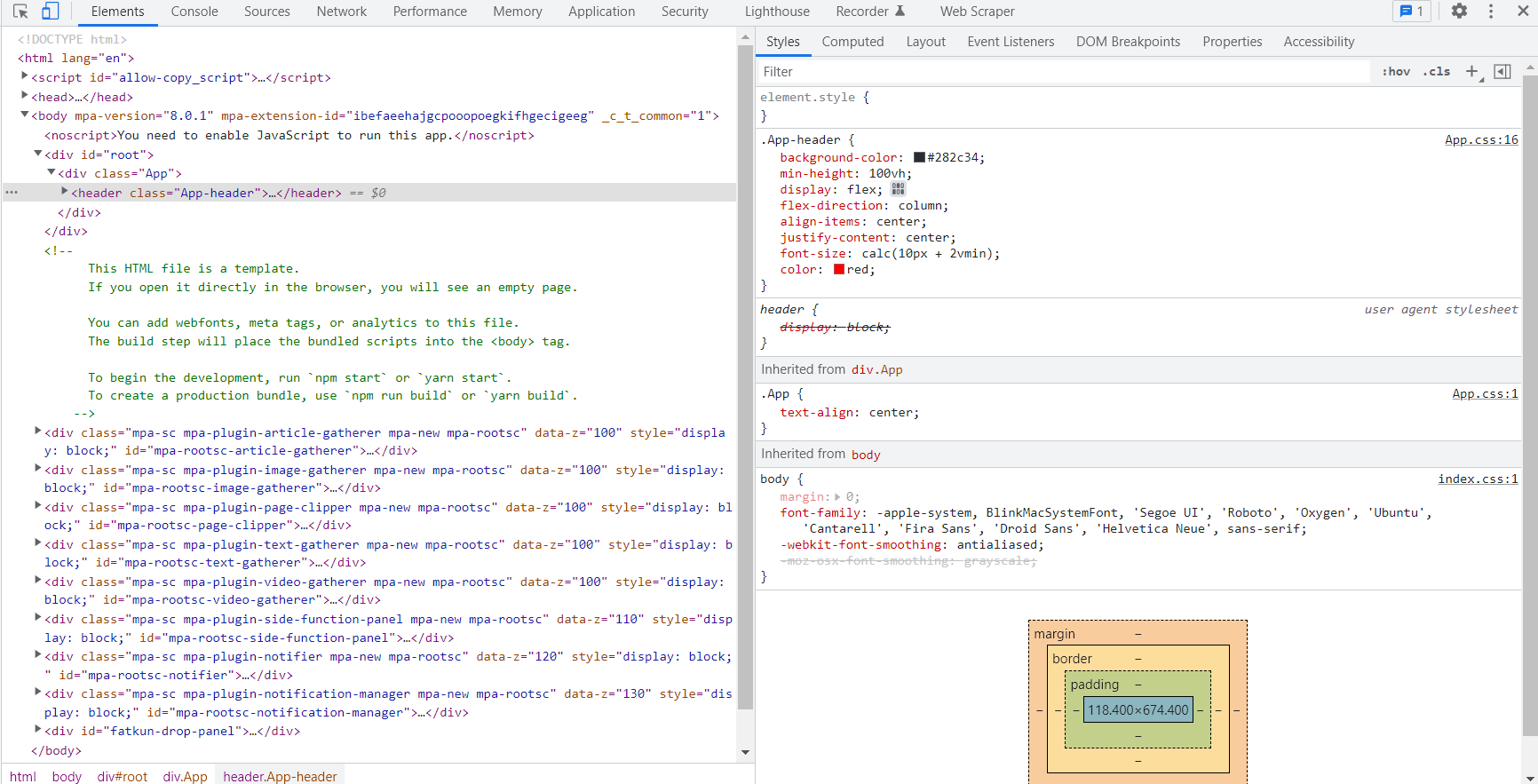Switch to the Console tab

[x=194, y=12]
